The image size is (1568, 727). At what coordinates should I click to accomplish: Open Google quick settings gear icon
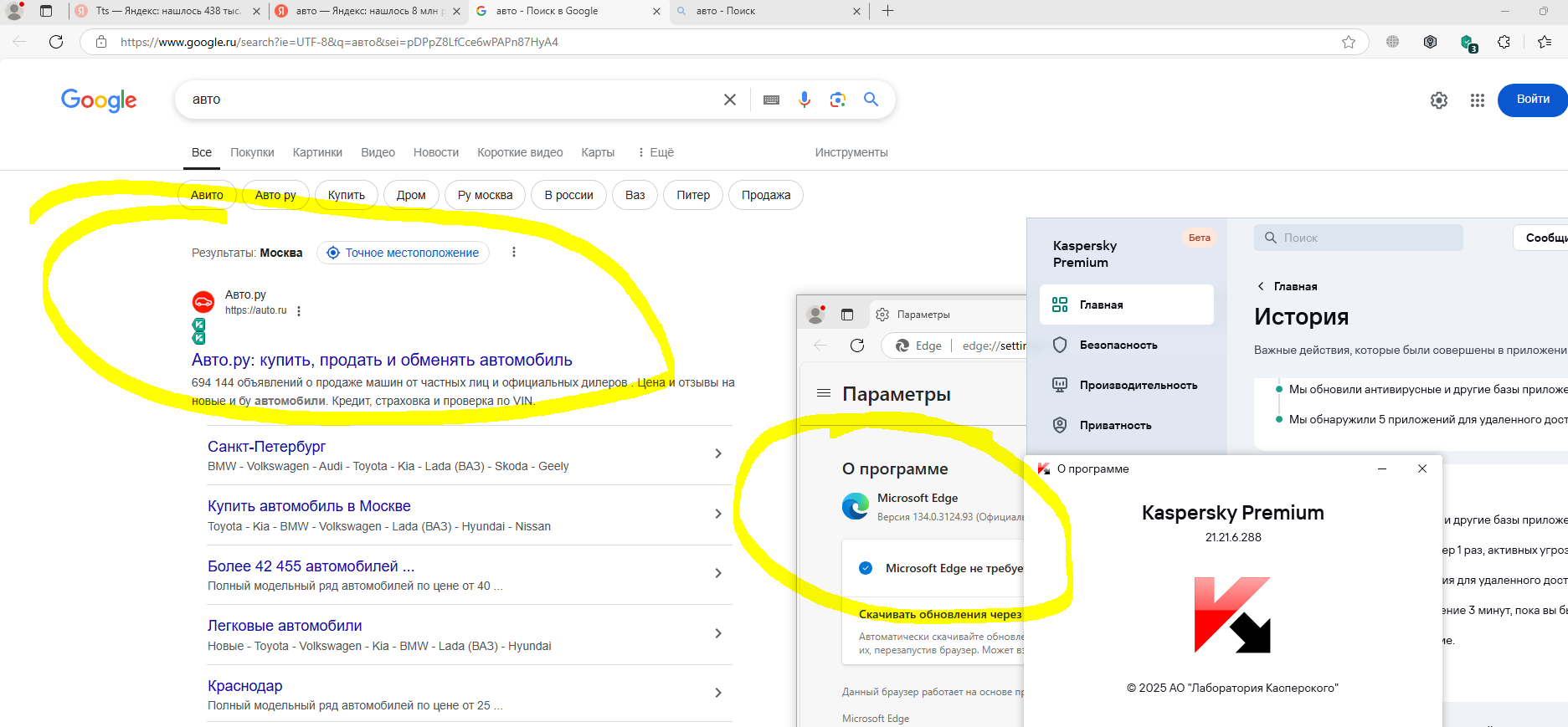(x=1439, y=100)
